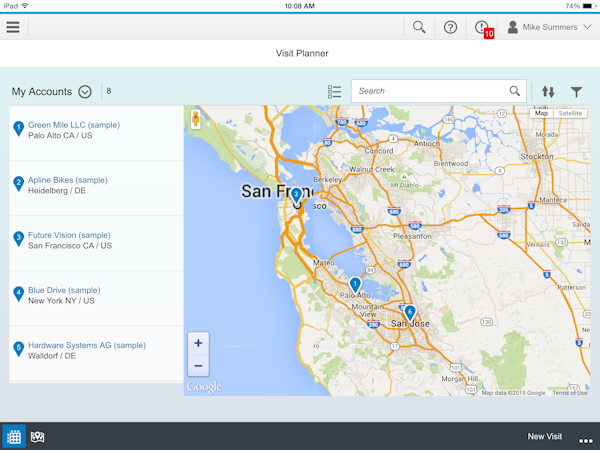Zoom in the map with plus button
This screenshot has height=450, width=600.
[x=198, y=343]
